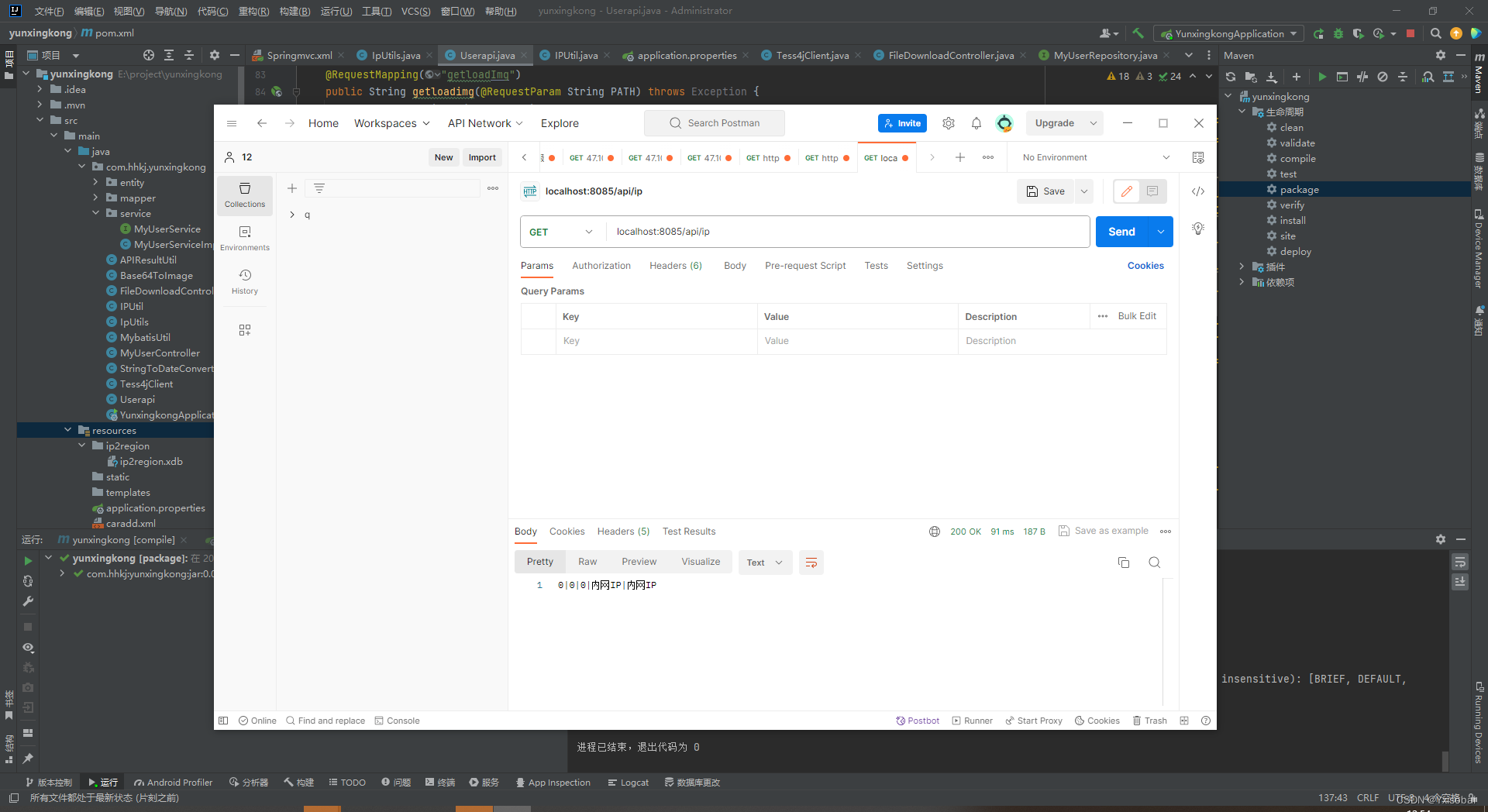1488x812 pixels.
Task: Add a new Postman request tab
Action: [959, 157]
